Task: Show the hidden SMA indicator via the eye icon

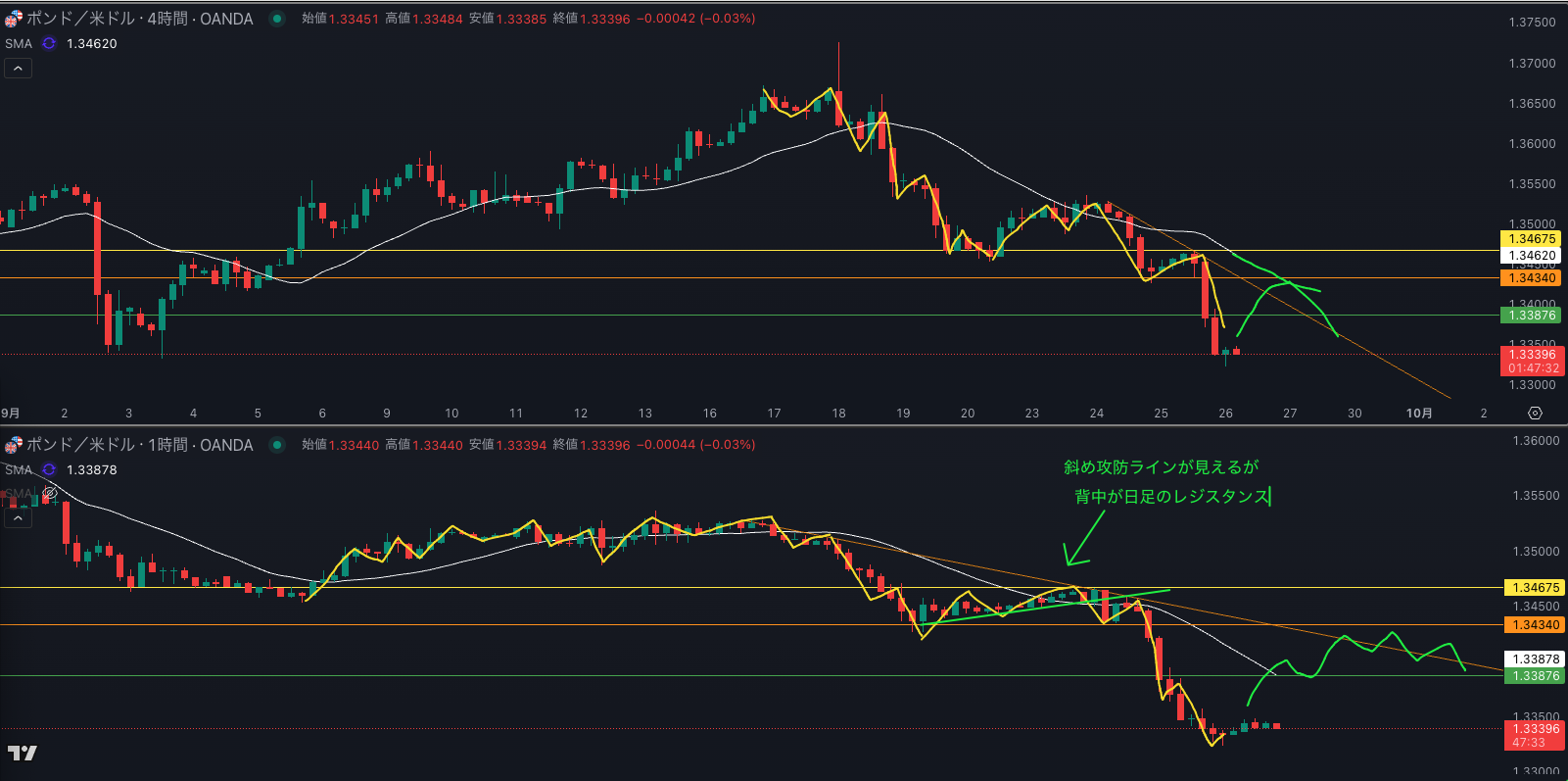Action: pyautogui.click(x=50, y=493)
